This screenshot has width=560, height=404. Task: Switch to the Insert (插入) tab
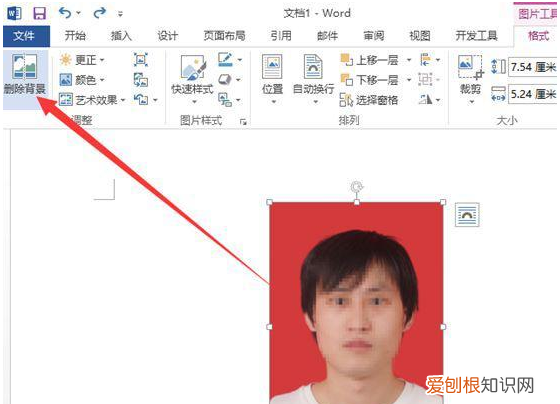(121, 36)
